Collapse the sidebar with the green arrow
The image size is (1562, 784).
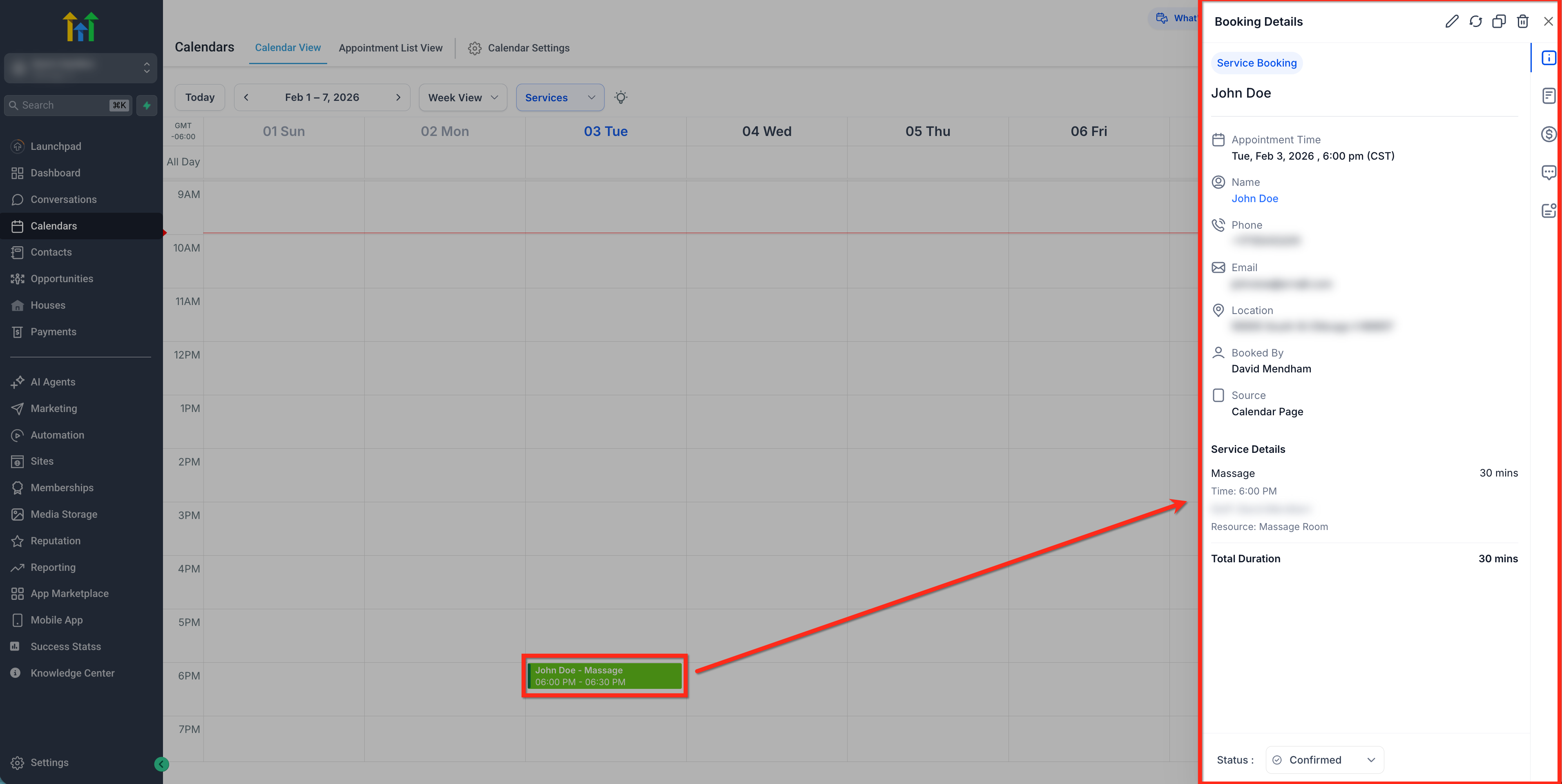[161, 764]
